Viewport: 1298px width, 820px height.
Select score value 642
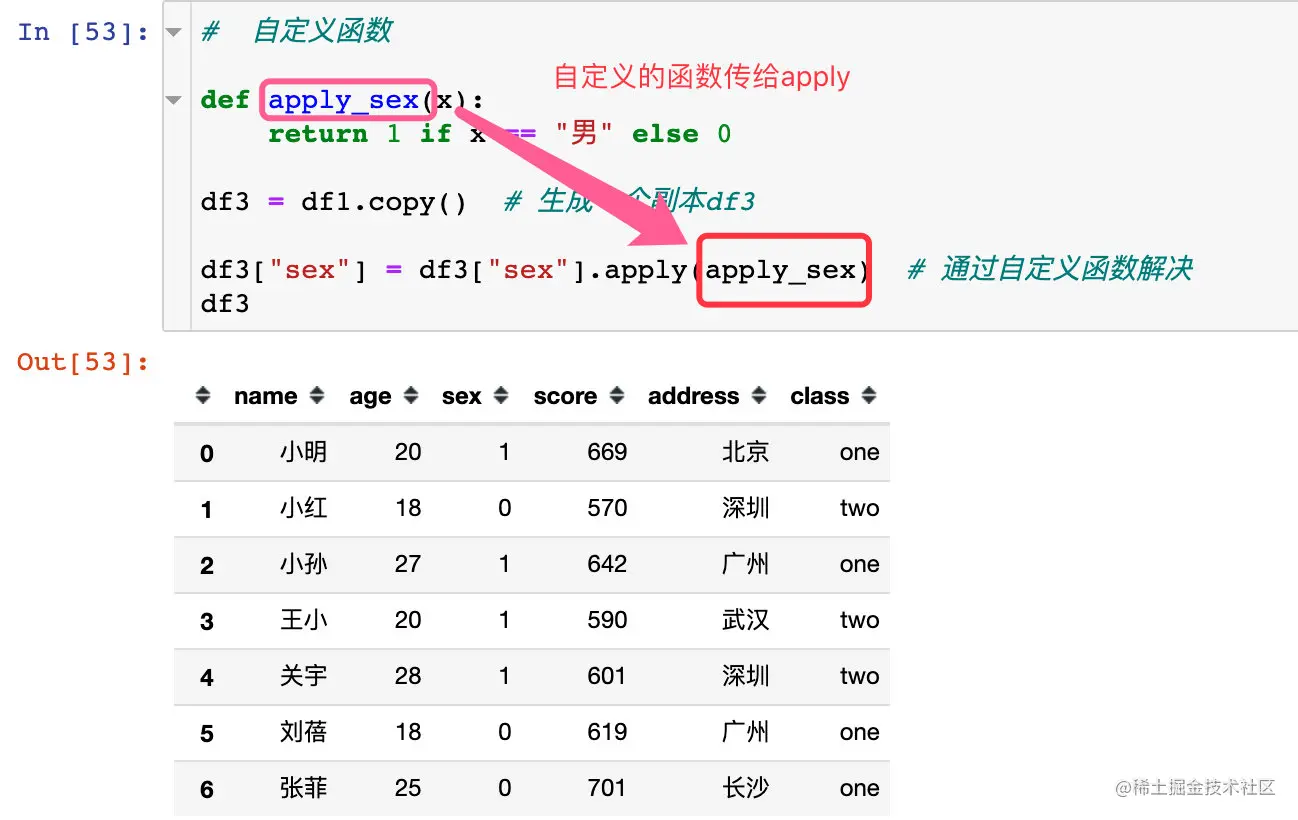[x=607, y=564]
